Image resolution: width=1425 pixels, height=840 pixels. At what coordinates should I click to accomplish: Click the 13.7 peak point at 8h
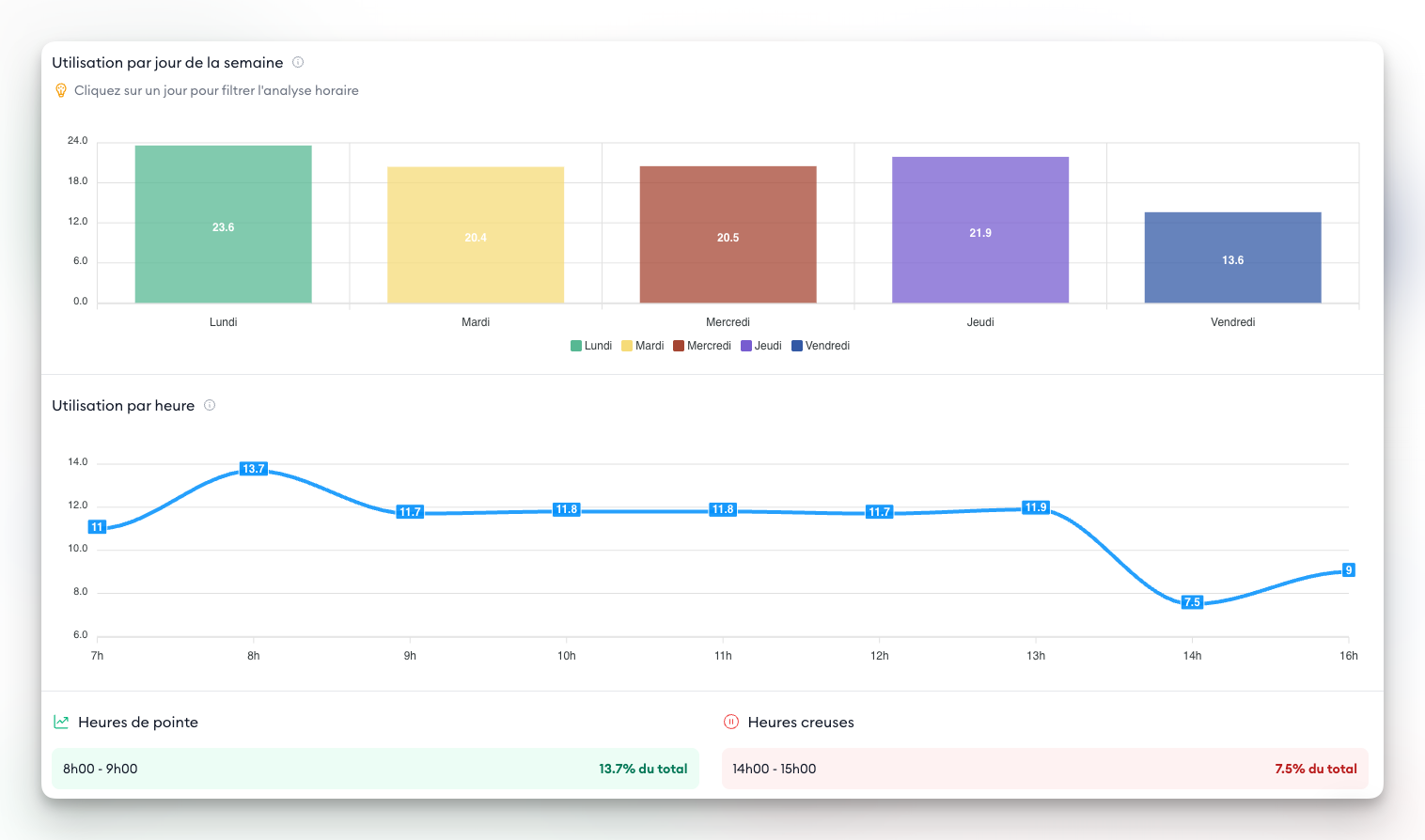pyautogui.click(x=254, y=469)
